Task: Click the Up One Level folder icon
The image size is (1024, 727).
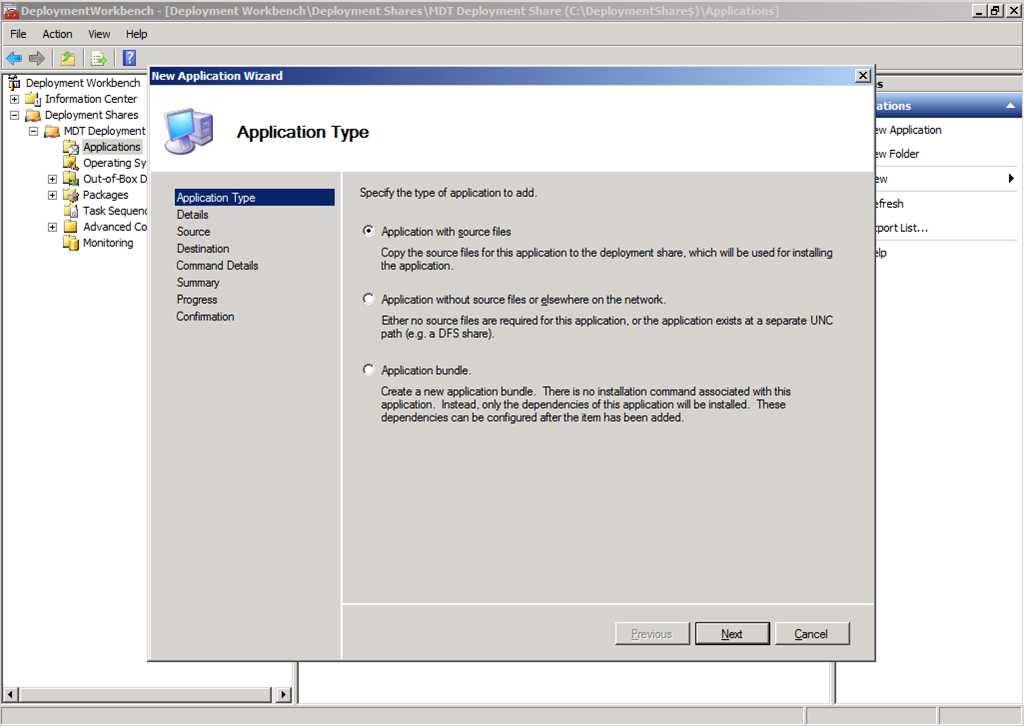Action: pos(67,58)
